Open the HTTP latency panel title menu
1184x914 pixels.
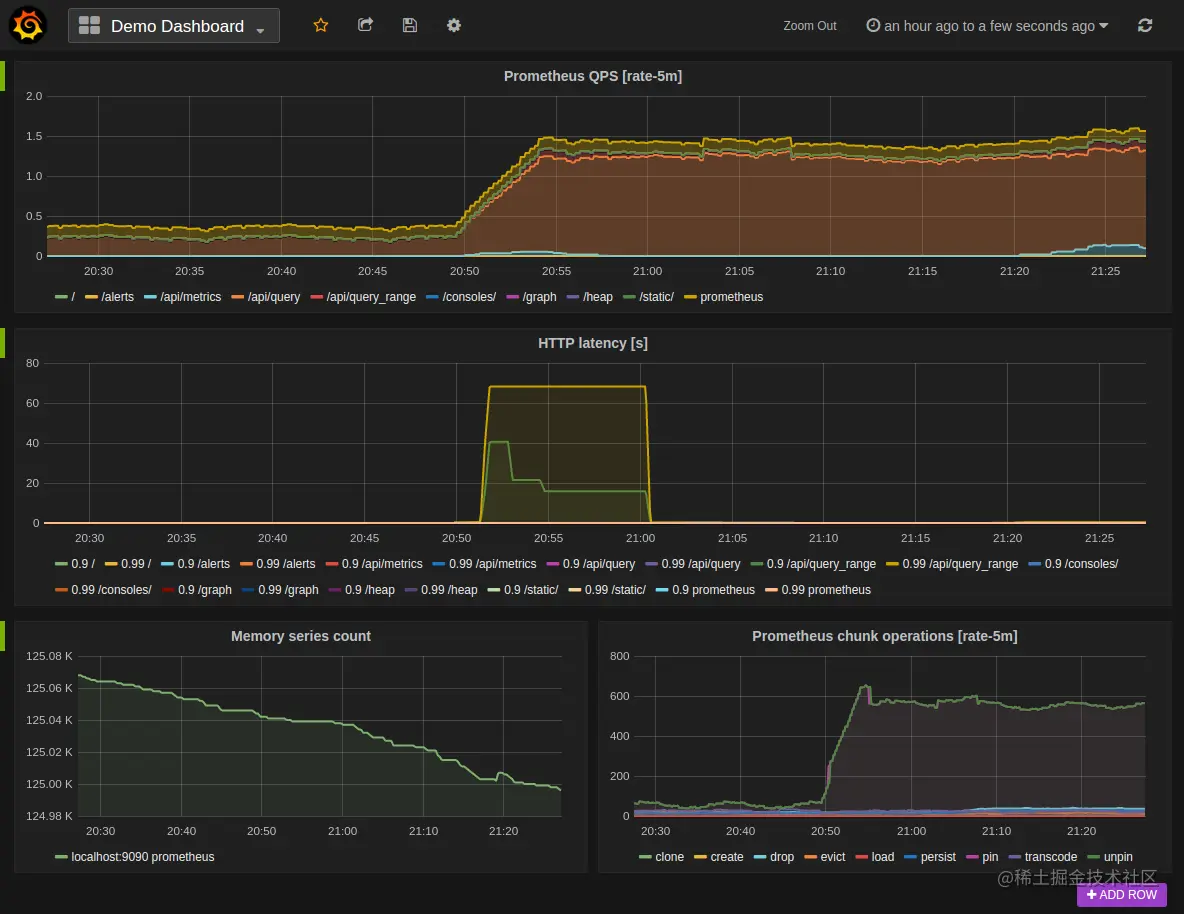(x=593, y=343)
